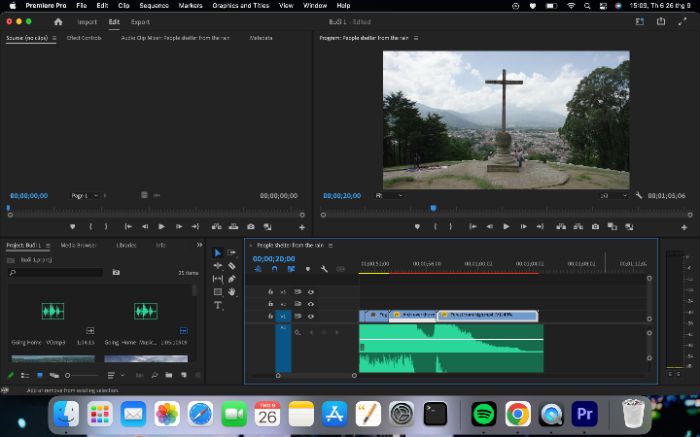Toggle V2 track lock
700x437 pixels.
tap(271, 304)
